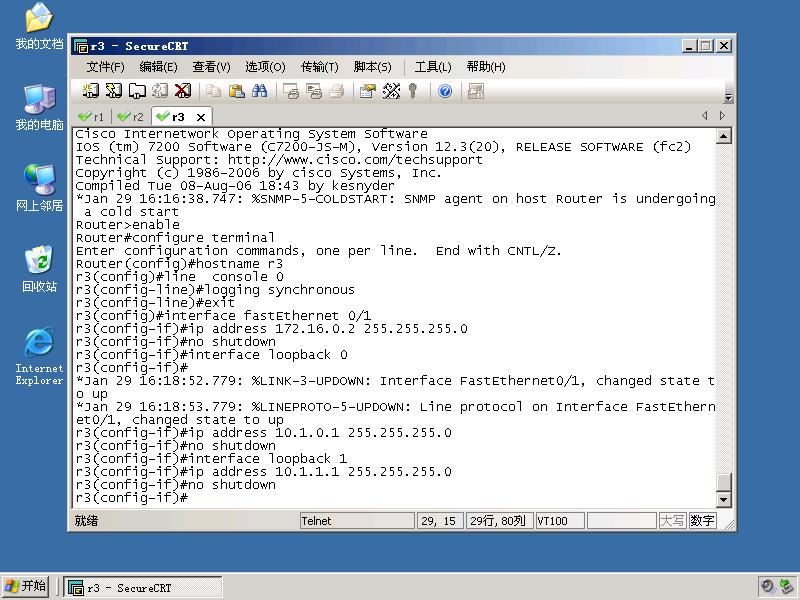Open 传输(T) menu
The width and height of the screenshot is (800, 600).
[319, 67]
